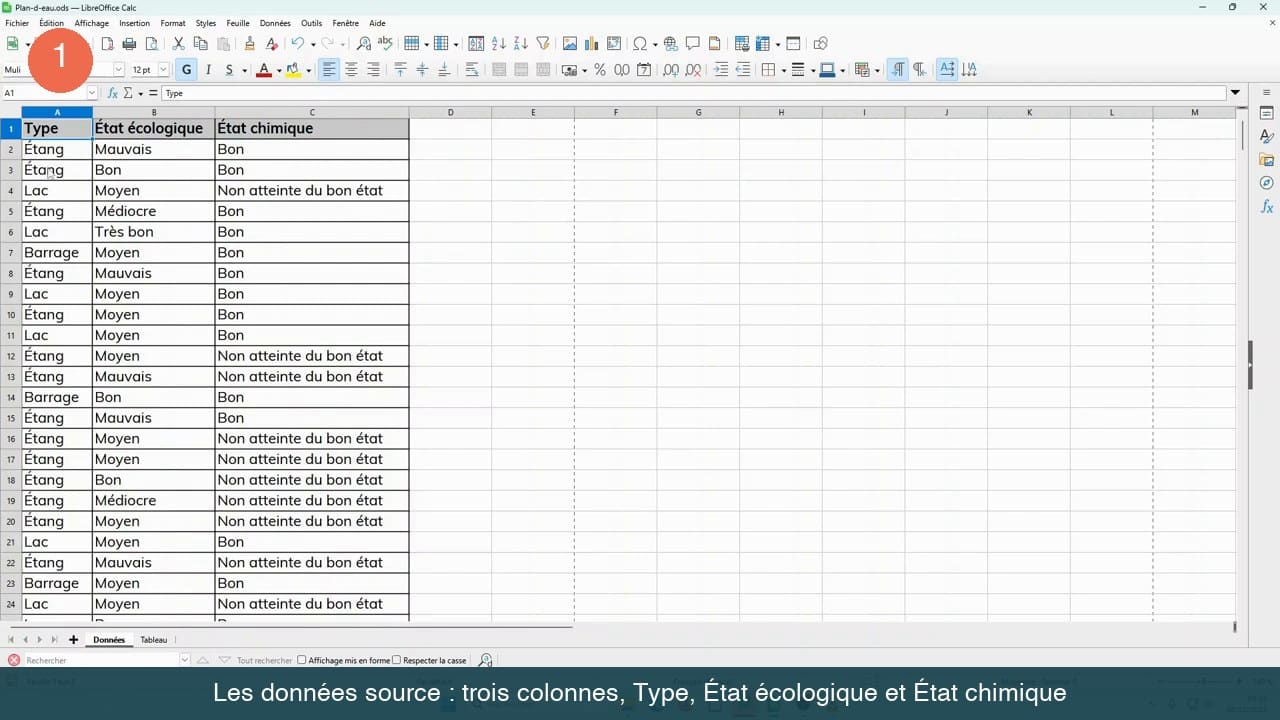
Task: Click Format as percent icon
Action: 600,70
